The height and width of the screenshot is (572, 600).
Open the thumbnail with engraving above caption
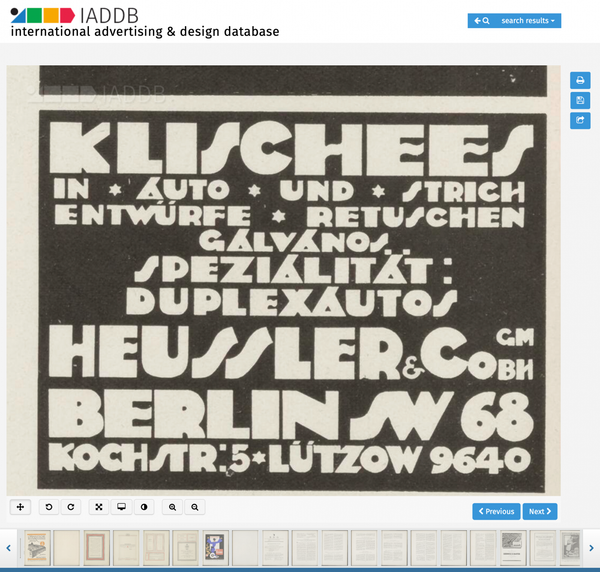coord(513,548)
